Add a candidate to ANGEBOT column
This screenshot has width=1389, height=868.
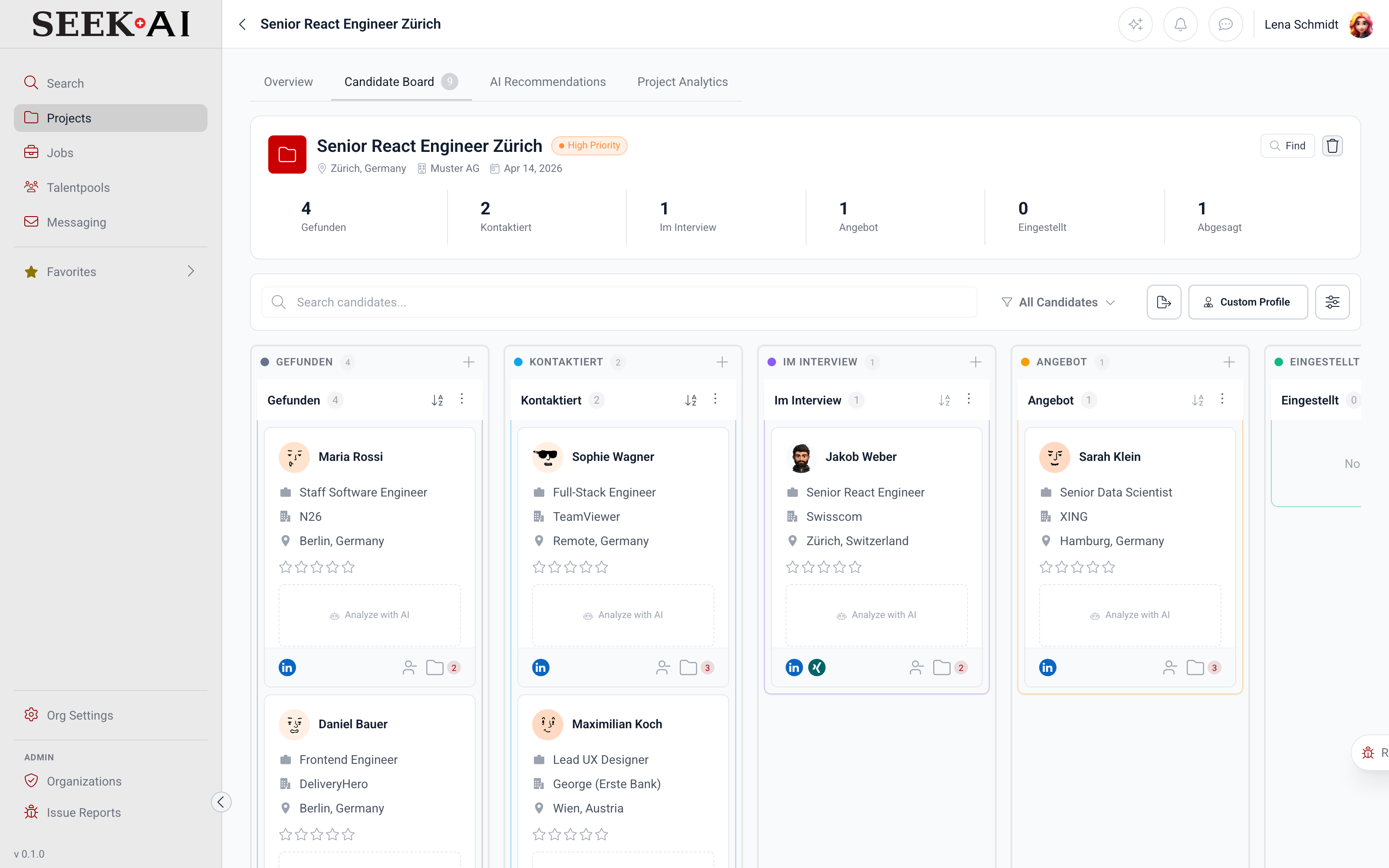click(x=1229, y=362)
